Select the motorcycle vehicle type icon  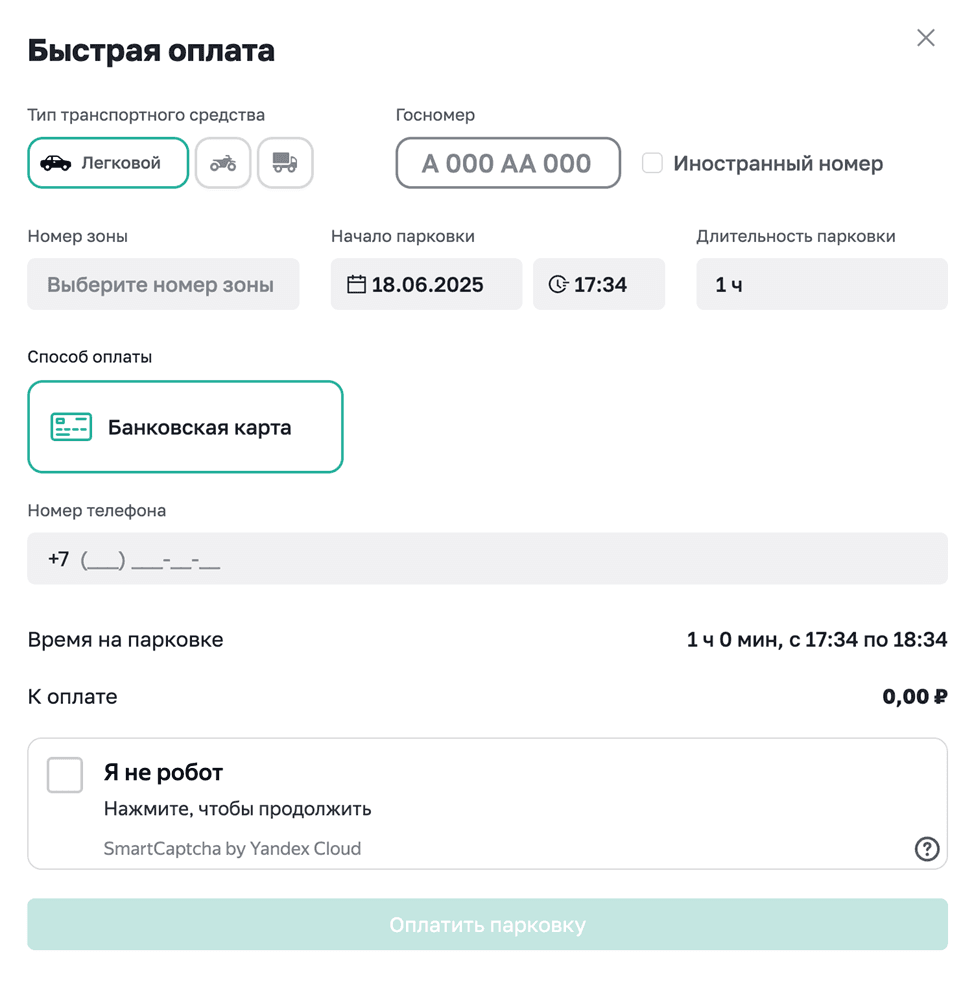coord(223,163)
